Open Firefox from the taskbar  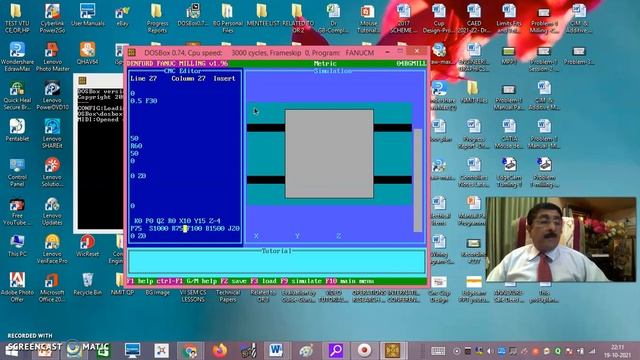[220, 350]
